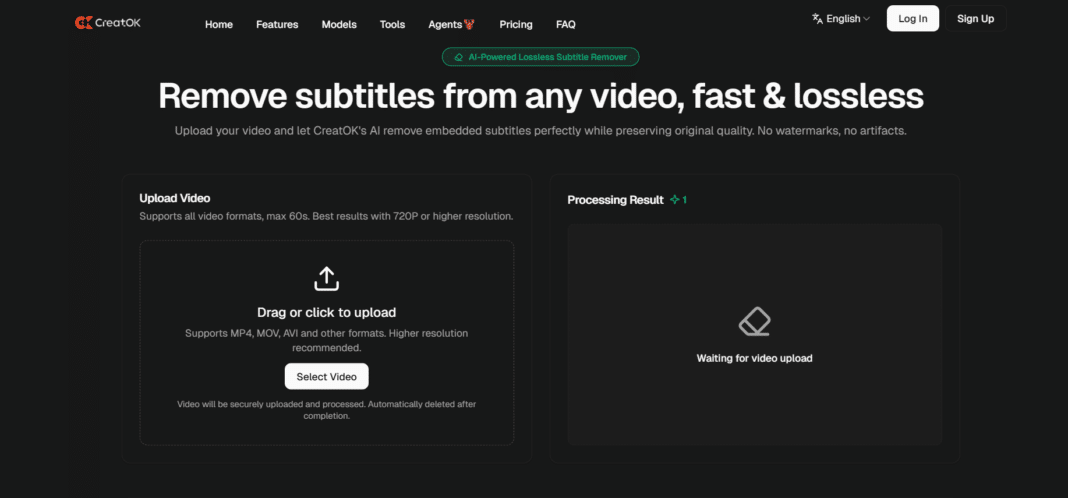The height and width of the screenshot is (498, 1068).
Task: Click the upload arrow icon
Action: [x=326, y=277]
